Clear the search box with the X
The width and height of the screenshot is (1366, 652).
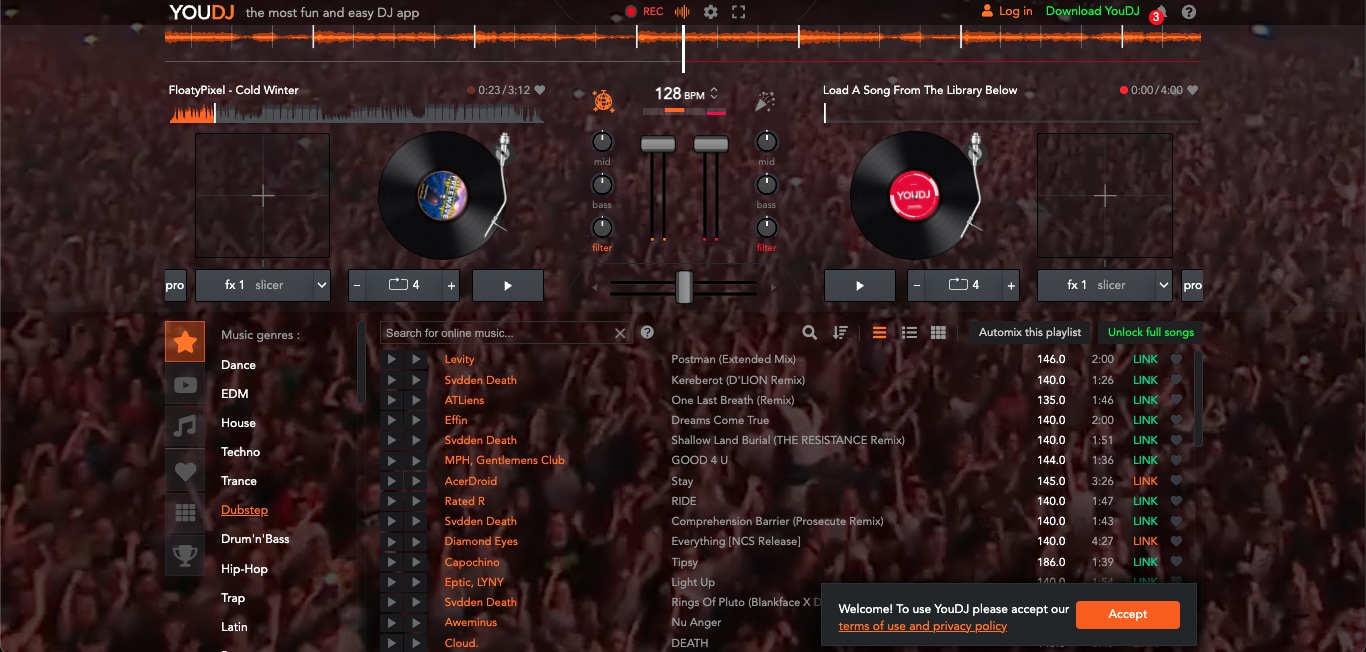click(x=620, y=333)
